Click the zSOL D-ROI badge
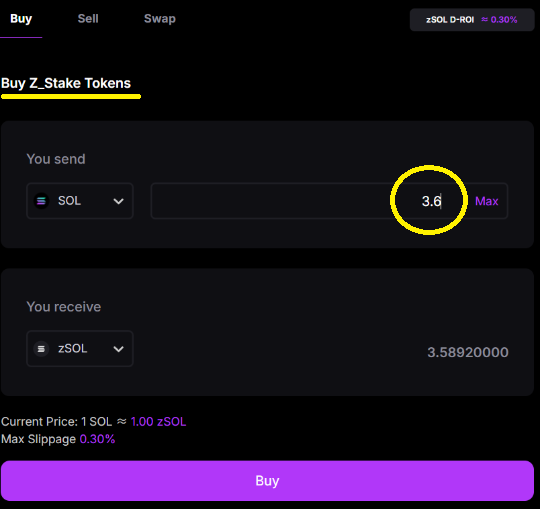This screenshot has width=540, height=509. click(472, 20)
